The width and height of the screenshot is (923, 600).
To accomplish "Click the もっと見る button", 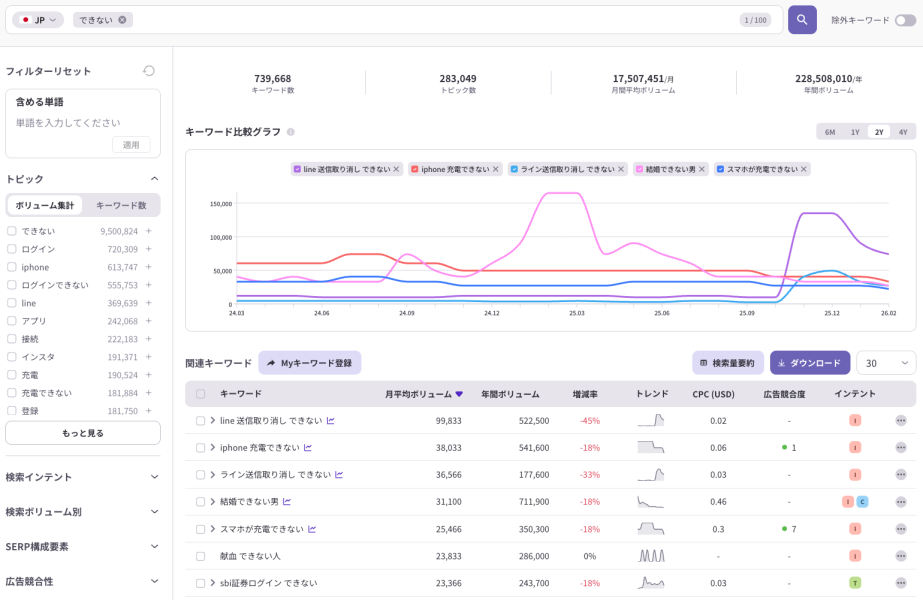I will coord(83,433).
